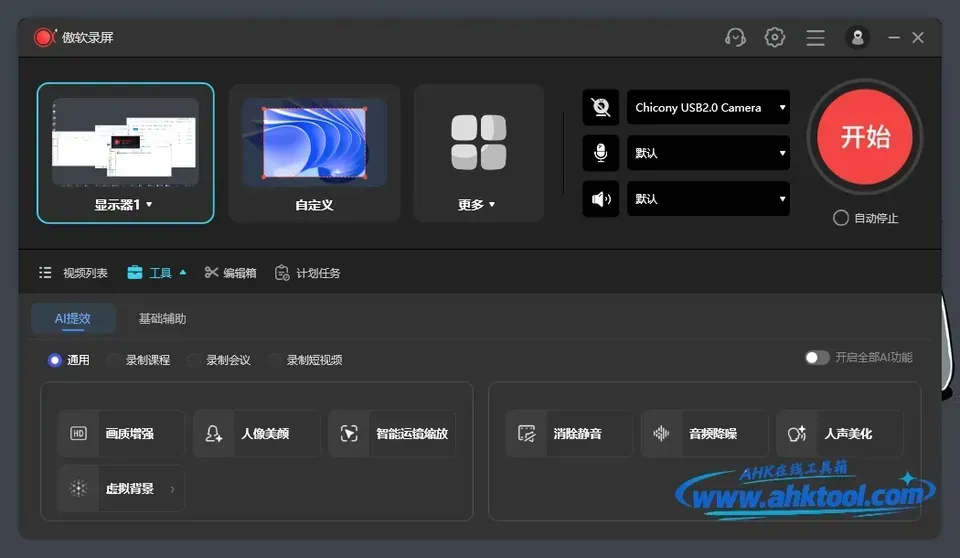Enable the 自动停止 option
This screenshot has height=558, width=960.
click(841, 218)
